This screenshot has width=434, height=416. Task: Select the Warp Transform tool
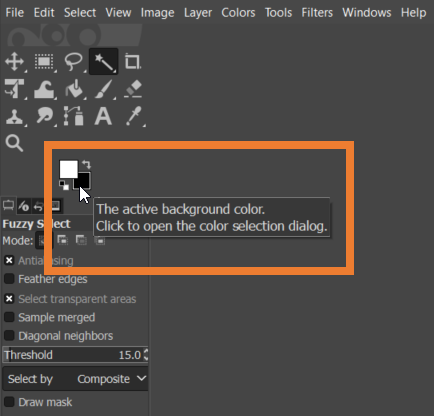(x=44, y=89)
